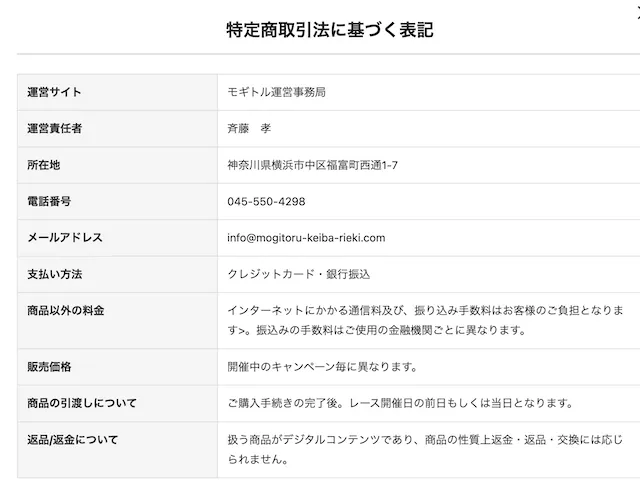Click the phone number 045-550-4298

pos(266,201)
